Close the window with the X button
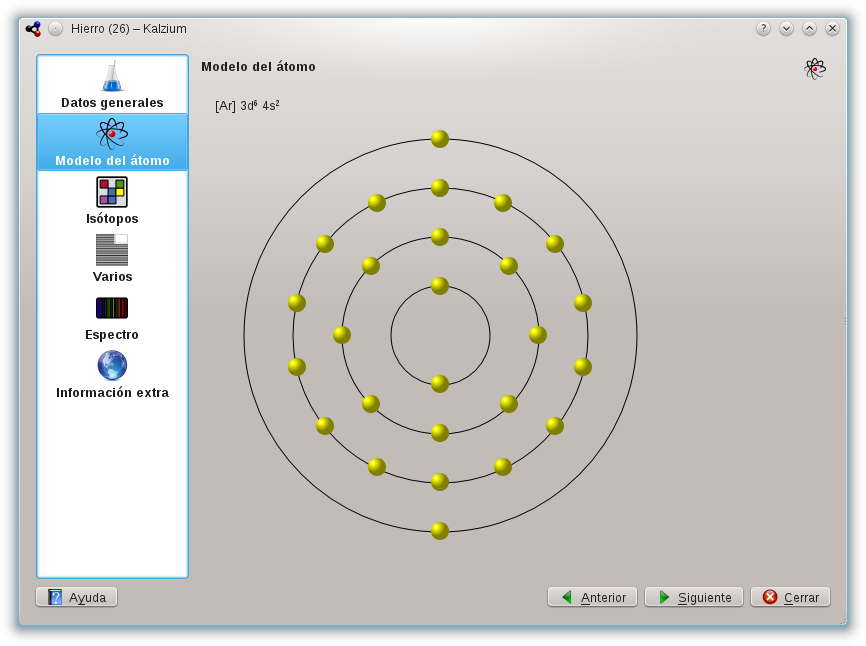This screenshot has width=866, height=646. click(x=833, y=28)
